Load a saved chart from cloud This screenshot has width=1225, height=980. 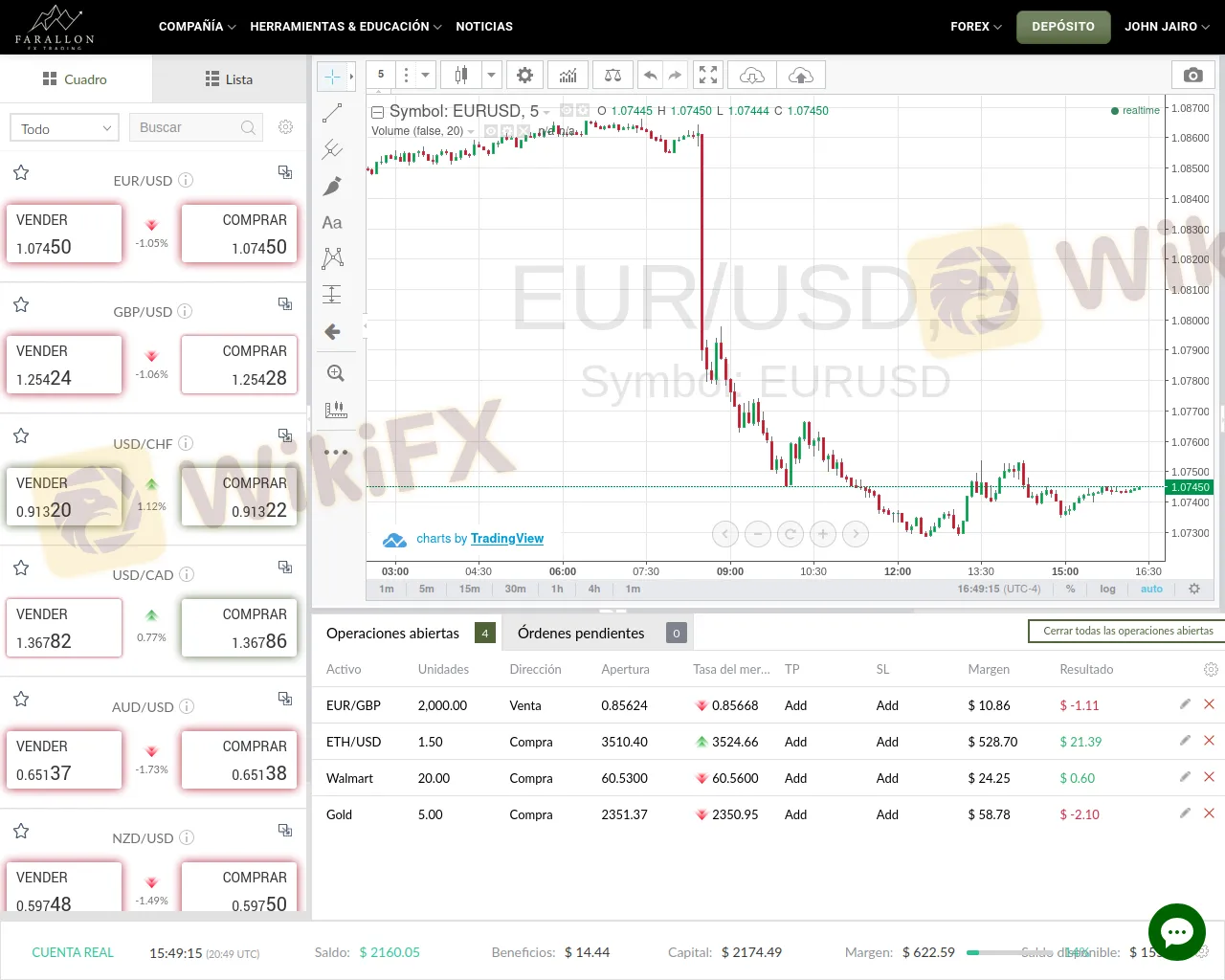[x=752, y=75]
